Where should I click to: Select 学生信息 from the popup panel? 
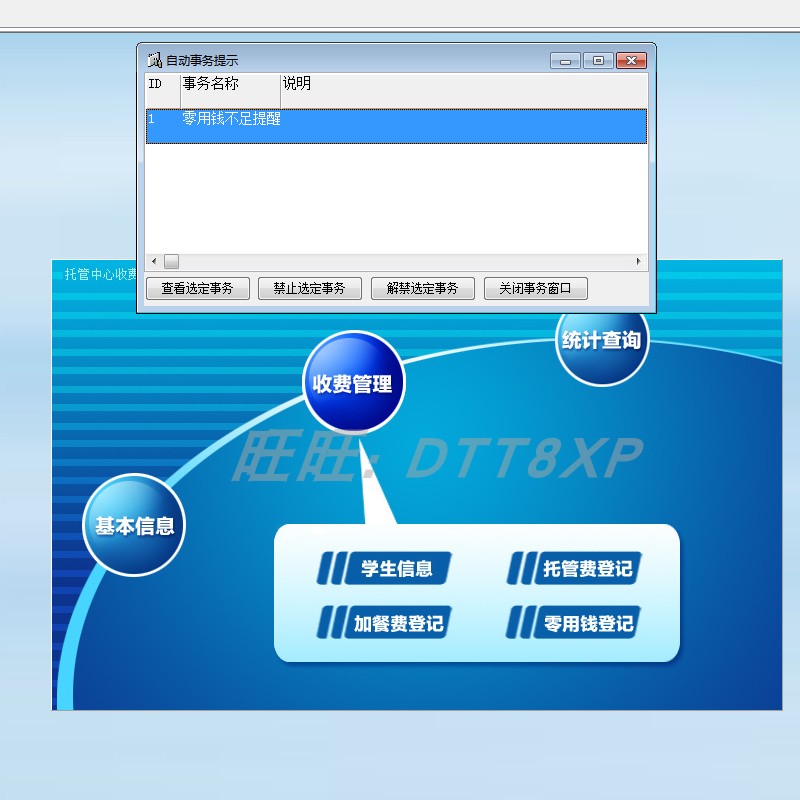tap(400, 567)
